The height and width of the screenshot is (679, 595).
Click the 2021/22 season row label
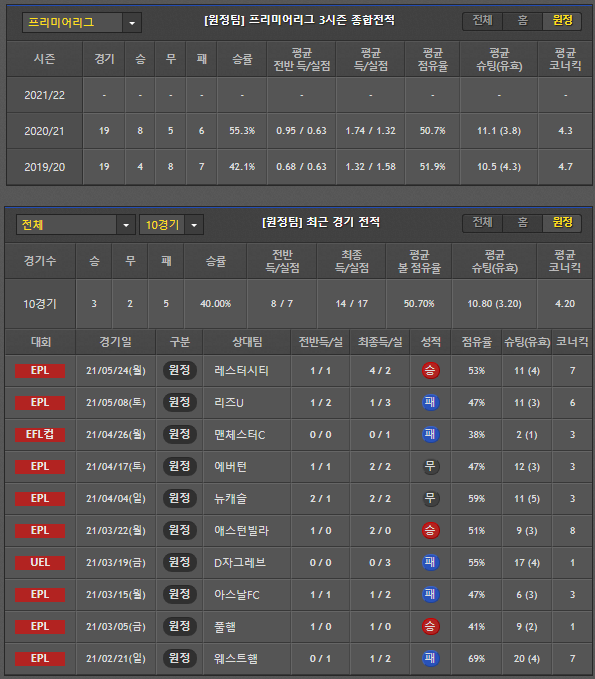45,95
